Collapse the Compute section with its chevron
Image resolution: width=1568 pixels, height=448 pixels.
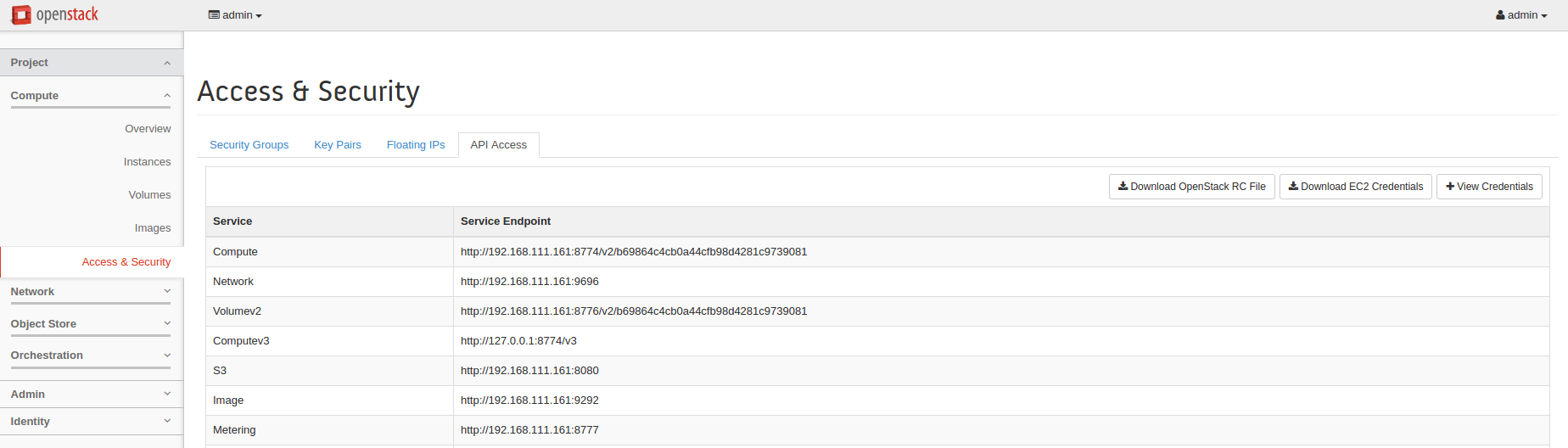tap(167, 96)
